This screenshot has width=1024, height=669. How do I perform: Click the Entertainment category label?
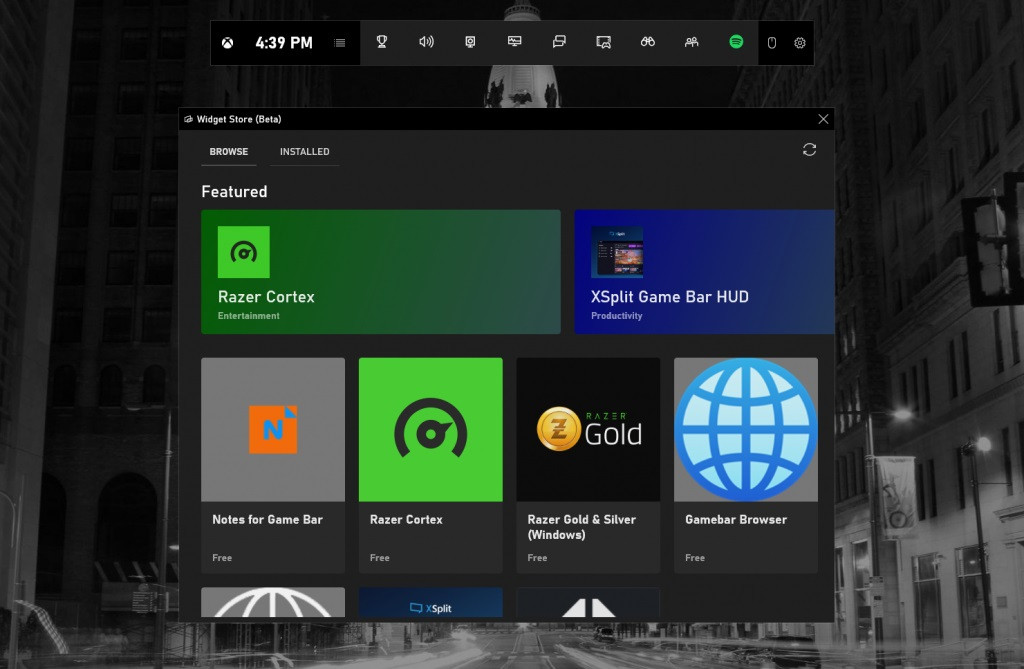coord(248,316)
